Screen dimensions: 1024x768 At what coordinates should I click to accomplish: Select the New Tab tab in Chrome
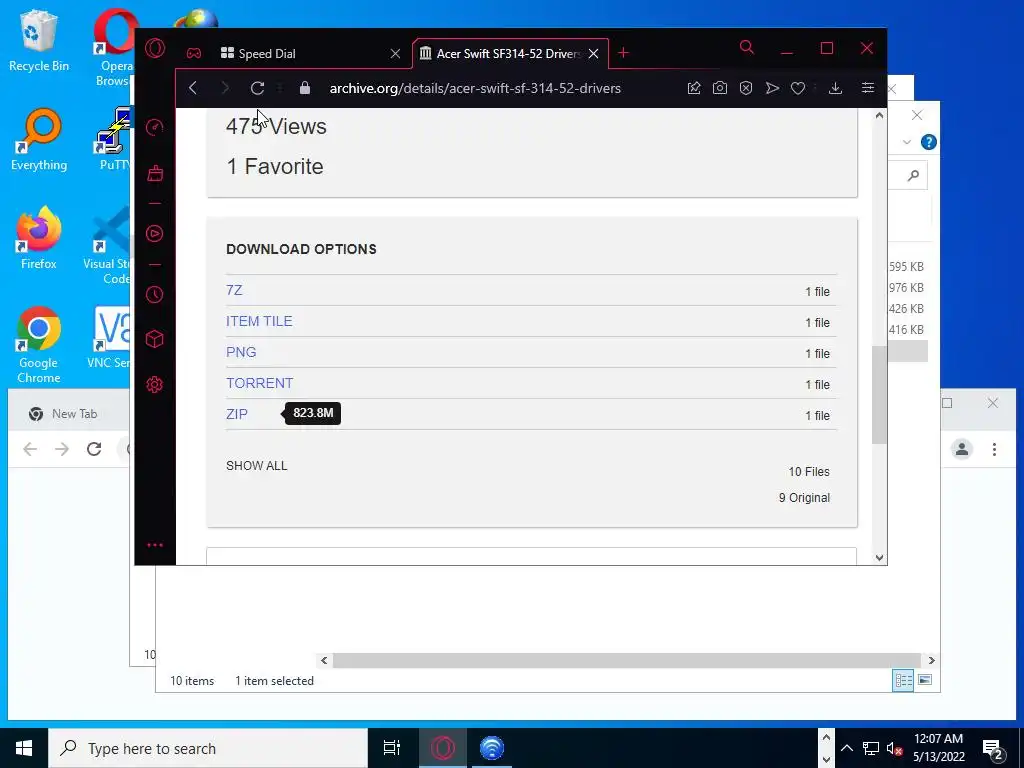coord(74,413)
